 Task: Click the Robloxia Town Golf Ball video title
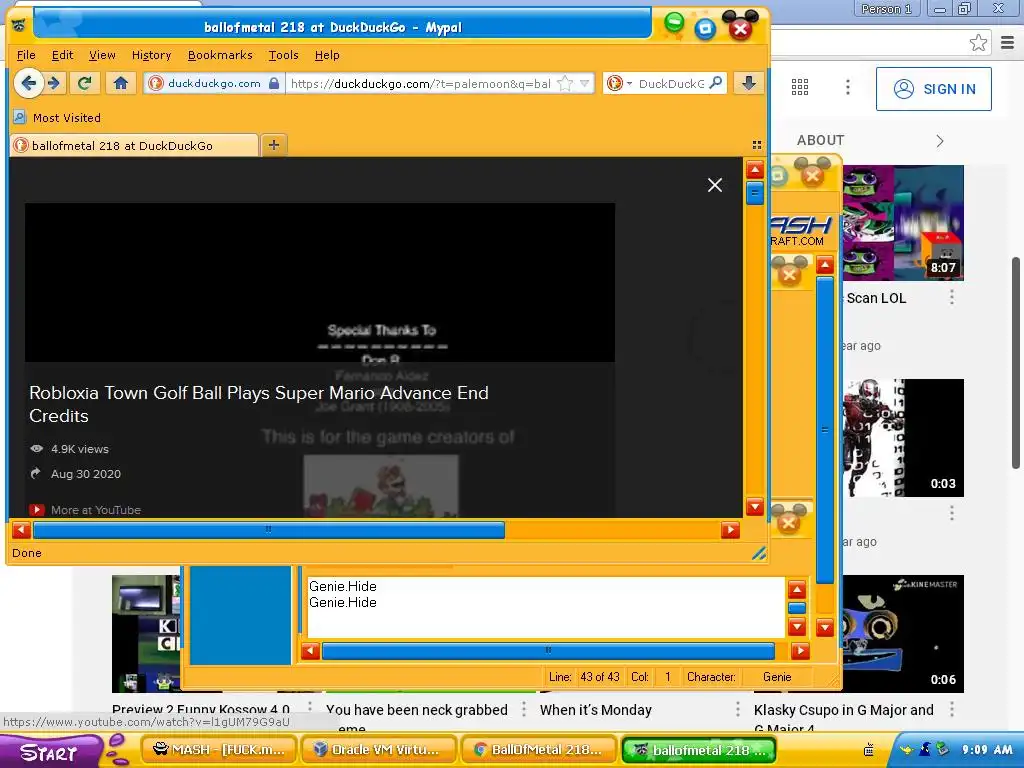[259, 404]
